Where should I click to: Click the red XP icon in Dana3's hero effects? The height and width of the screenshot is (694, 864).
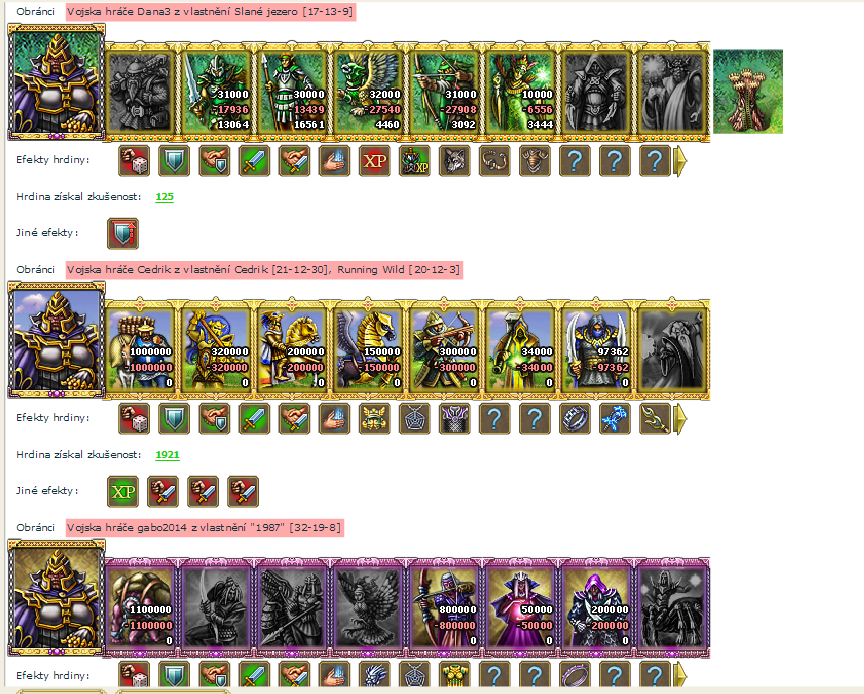(x=375, y=161)
